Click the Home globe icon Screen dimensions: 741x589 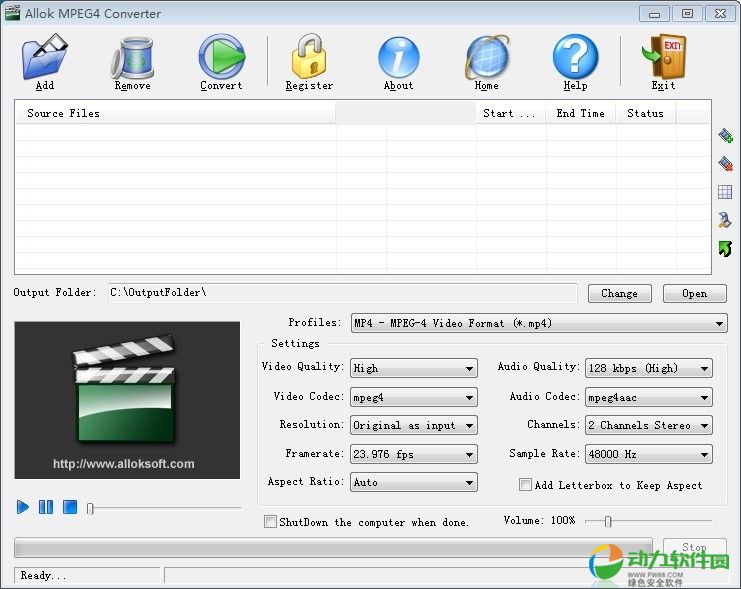click(486, 59)
